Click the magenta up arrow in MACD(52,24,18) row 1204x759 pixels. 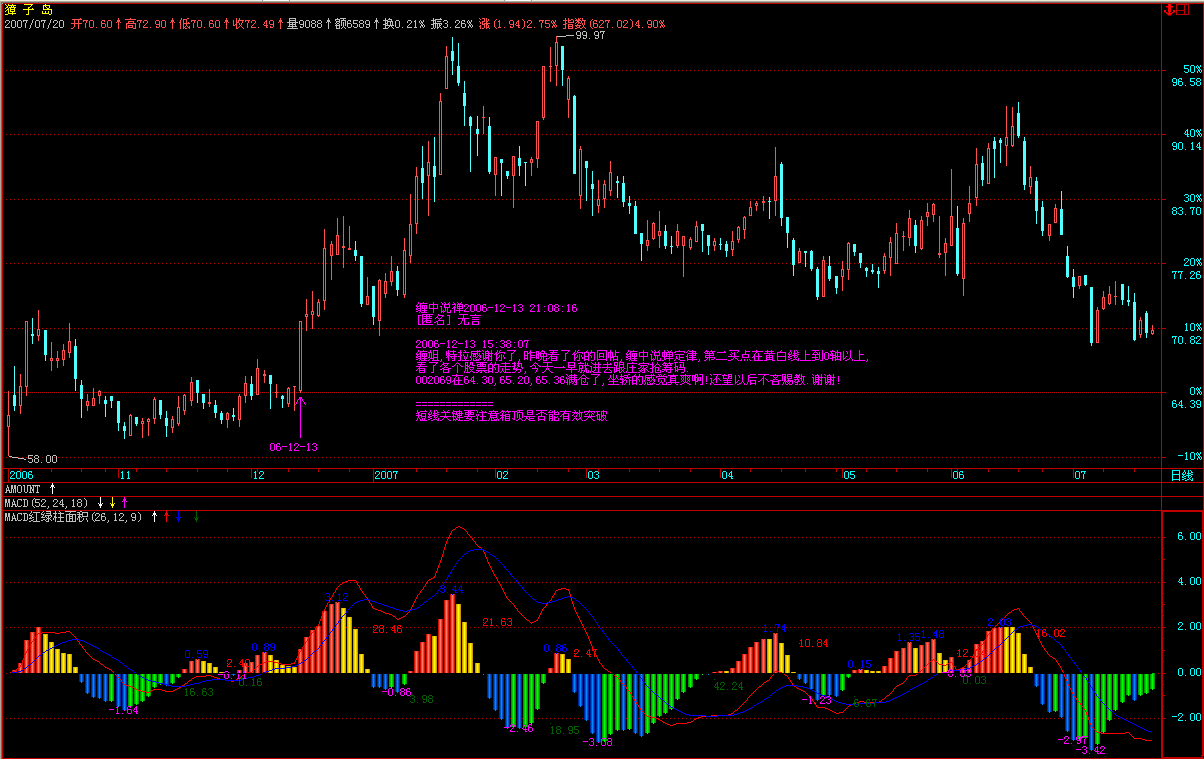(x=123, y=502)
